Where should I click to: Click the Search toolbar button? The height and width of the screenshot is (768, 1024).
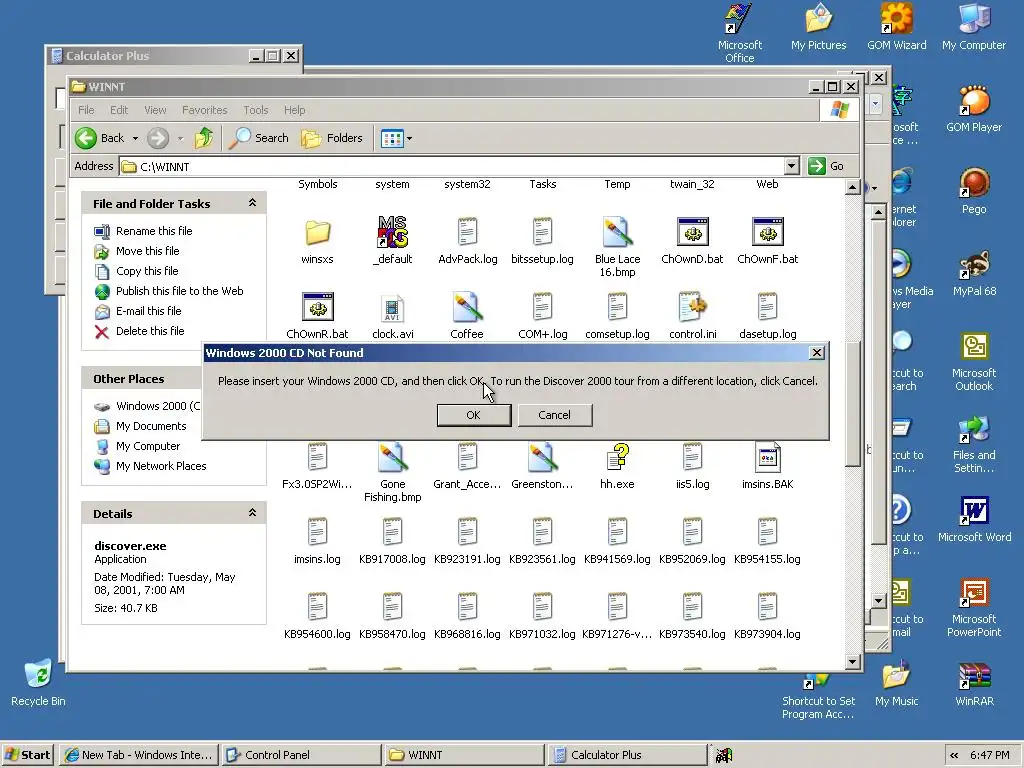point(259,138)
